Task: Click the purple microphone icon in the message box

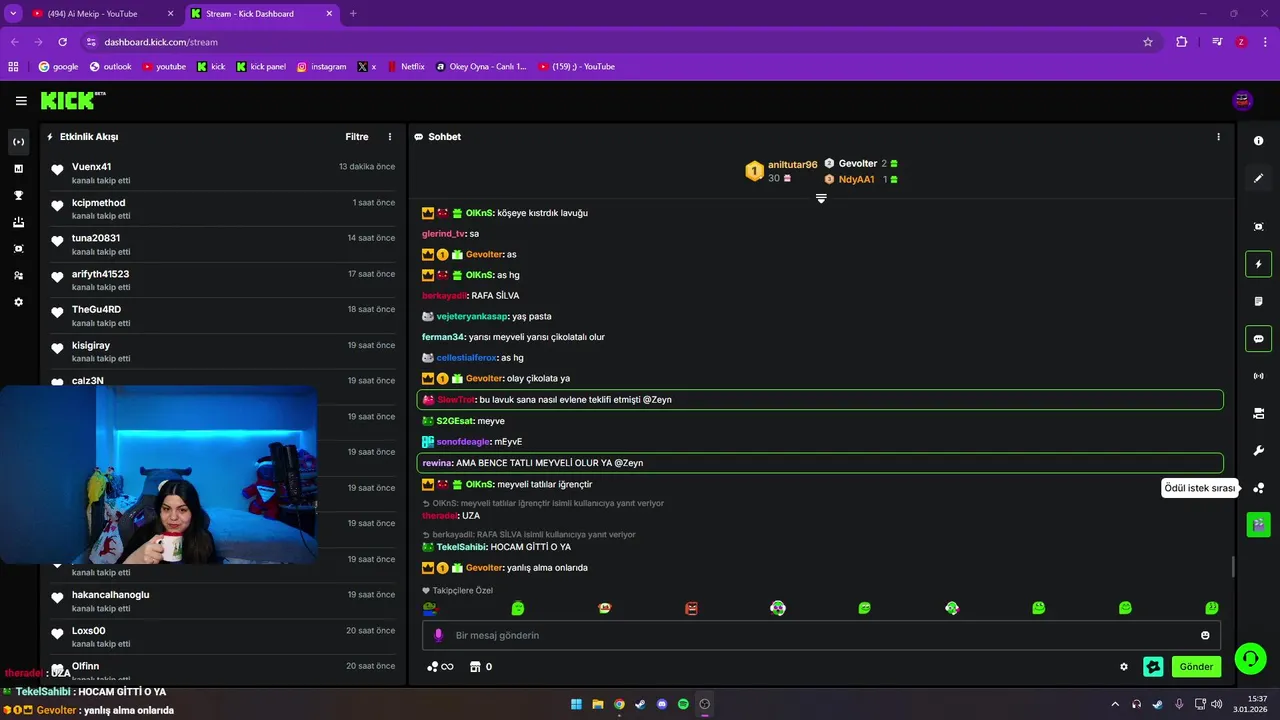Action: 438,635
